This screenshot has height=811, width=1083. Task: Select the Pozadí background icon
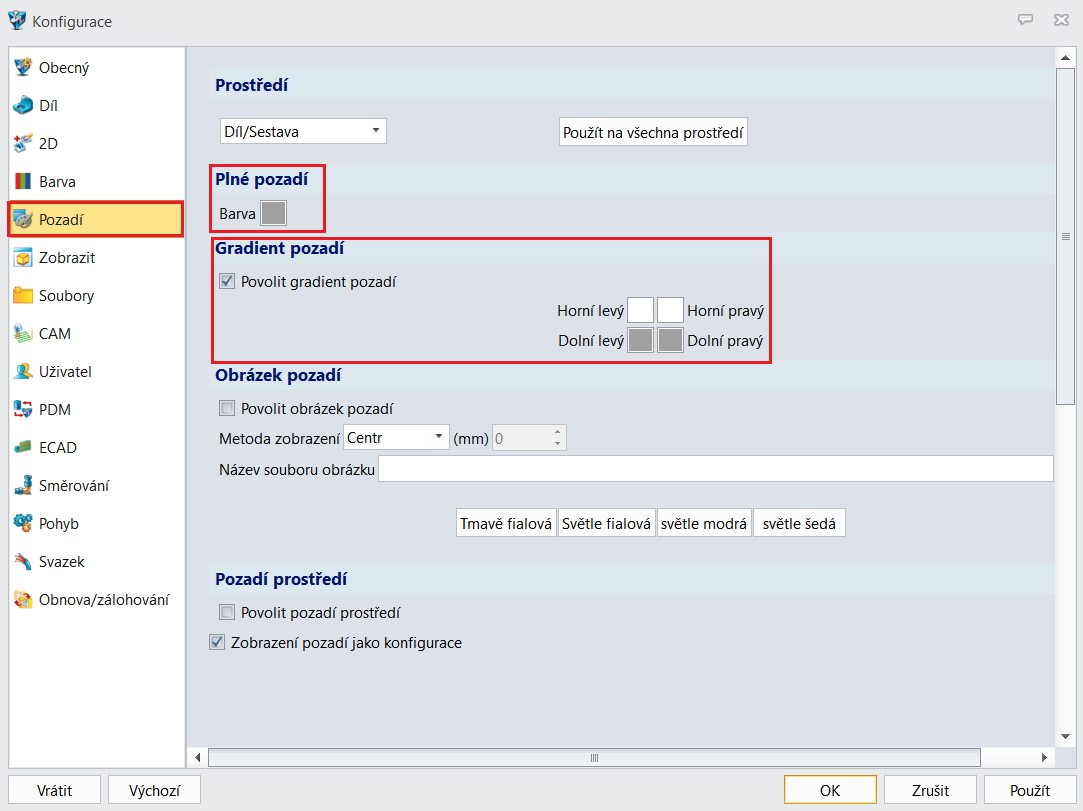pos(23,219)
